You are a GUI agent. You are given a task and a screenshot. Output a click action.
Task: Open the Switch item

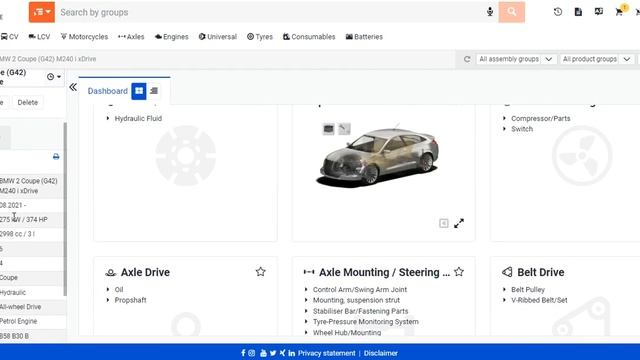(522, 129)
